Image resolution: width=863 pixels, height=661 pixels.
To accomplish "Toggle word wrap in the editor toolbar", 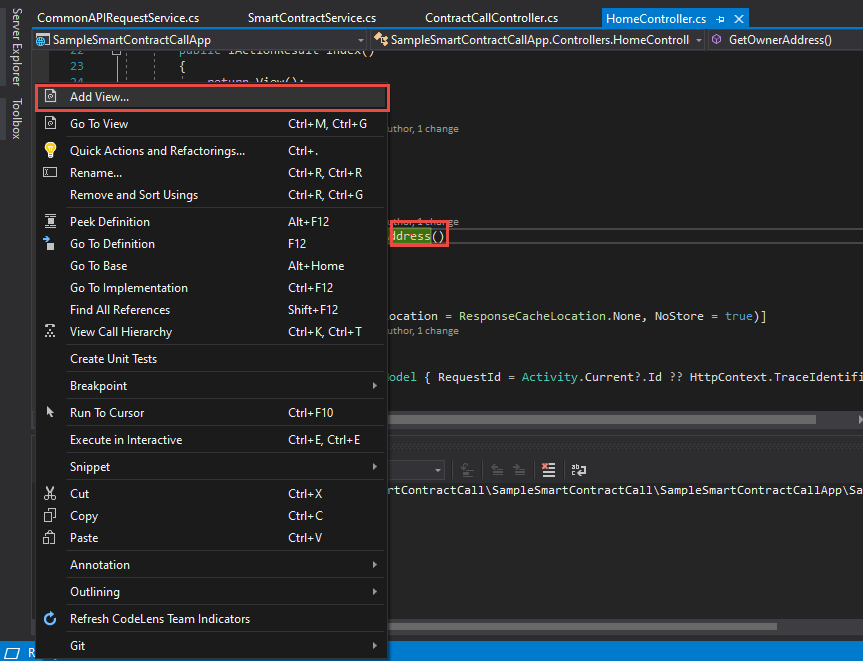I will 578,470.
